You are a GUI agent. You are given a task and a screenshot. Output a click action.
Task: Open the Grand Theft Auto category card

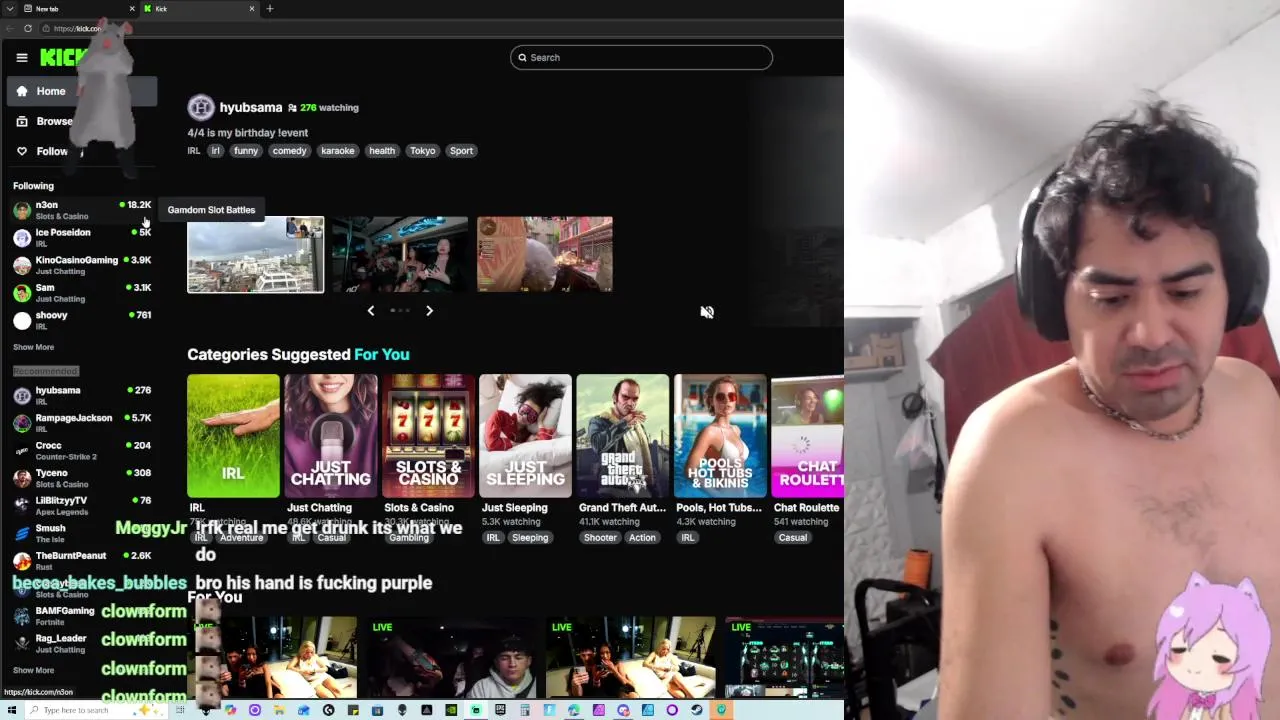pos(622,436)
